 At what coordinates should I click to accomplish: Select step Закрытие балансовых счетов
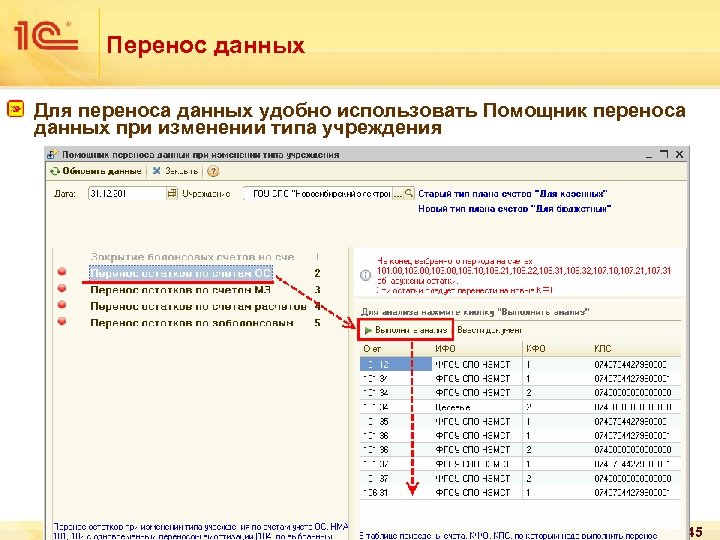pos(192,257)
